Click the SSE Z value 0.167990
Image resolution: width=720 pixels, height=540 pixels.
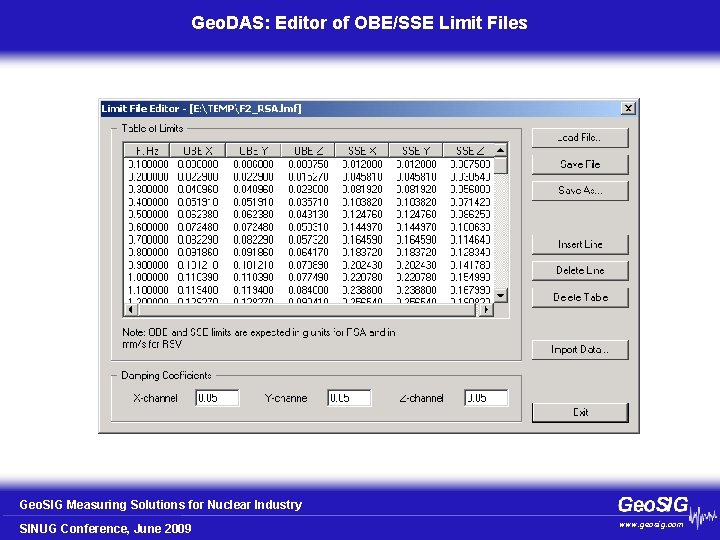pyautogui.click(x=470, y=290)
